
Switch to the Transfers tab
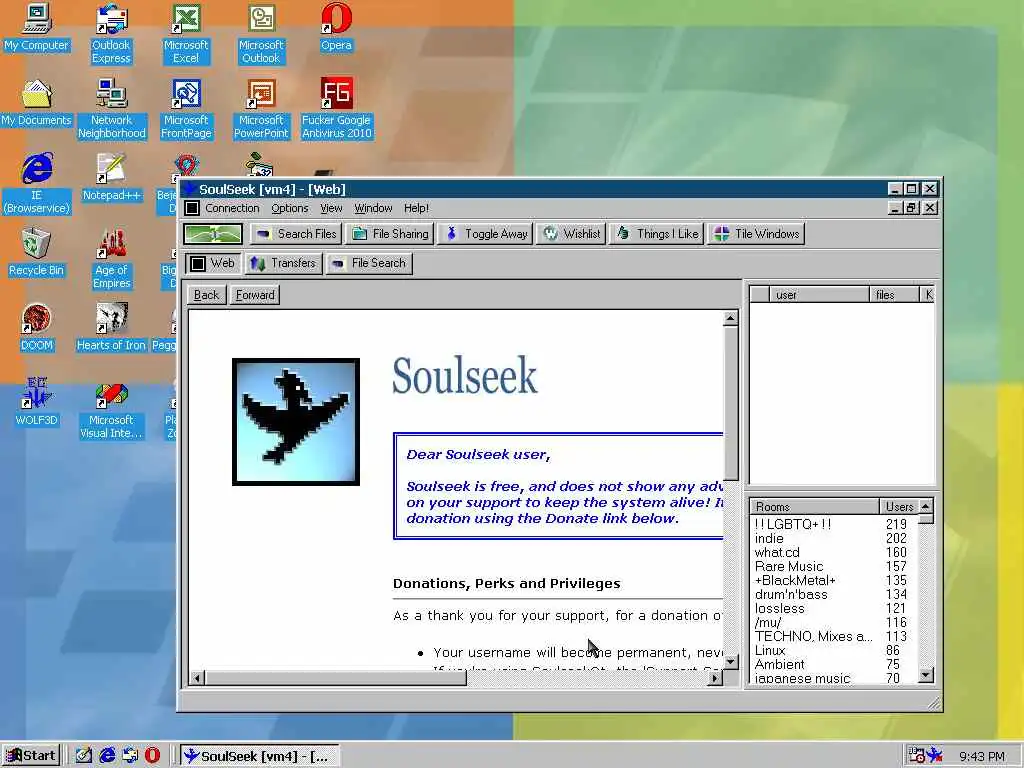pos(283,263)
